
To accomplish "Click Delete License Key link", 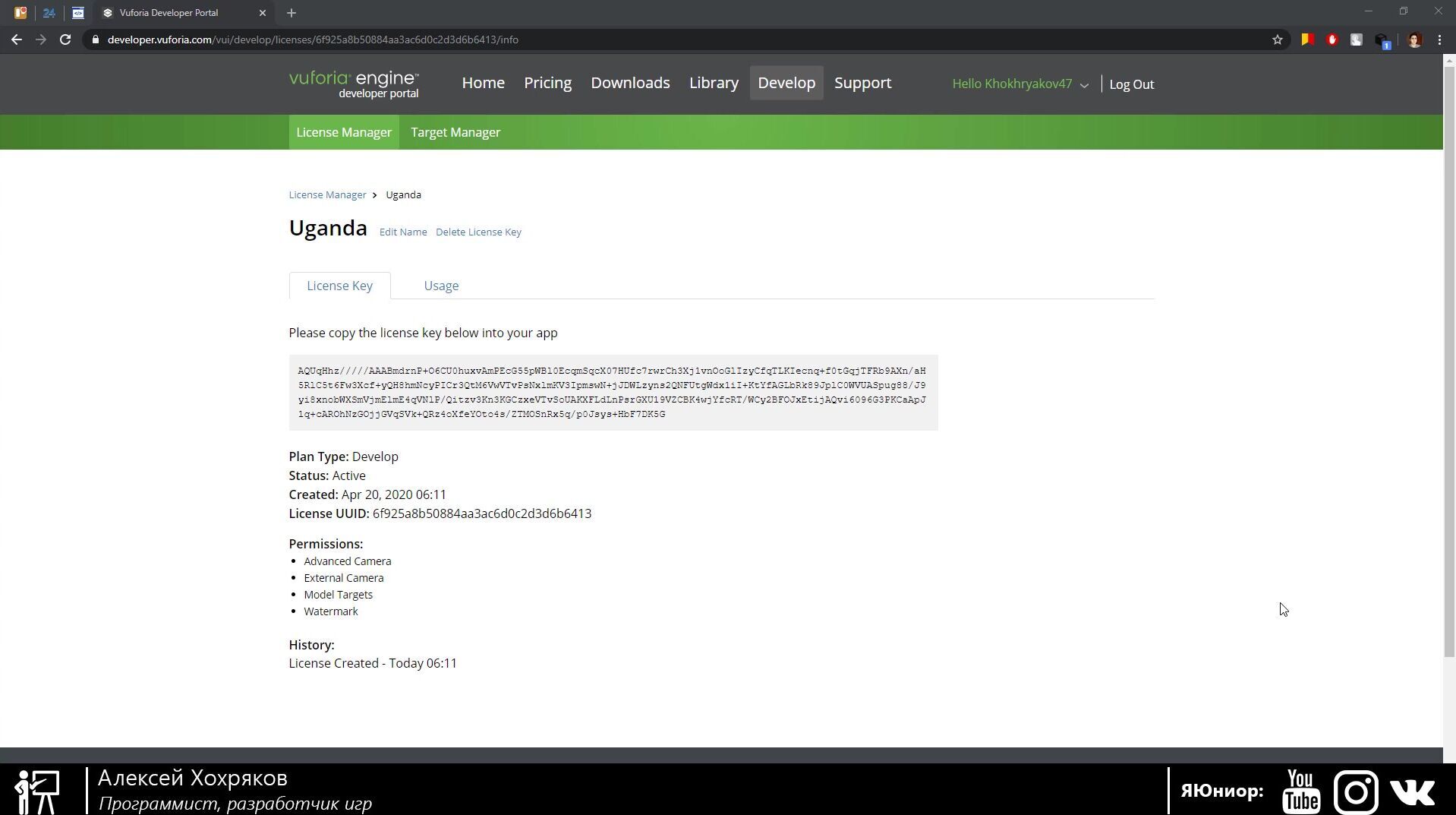I will point(478,232).
